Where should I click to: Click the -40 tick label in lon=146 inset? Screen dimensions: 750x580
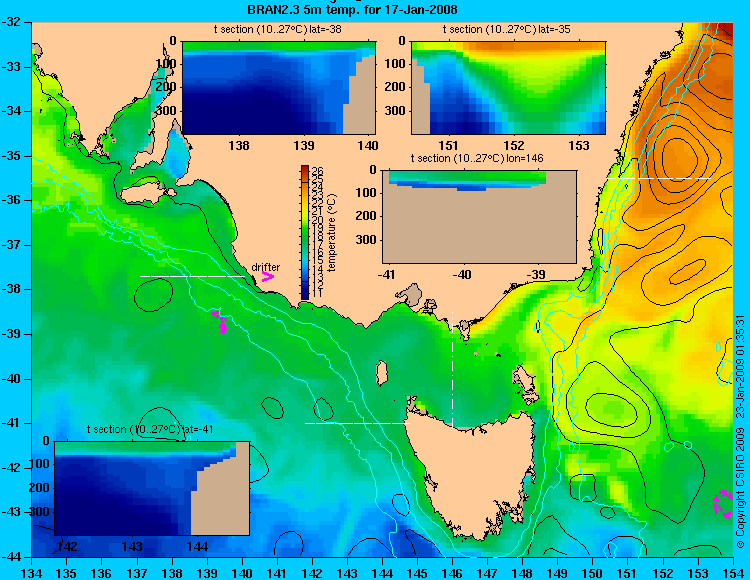[x=462, y=274]
